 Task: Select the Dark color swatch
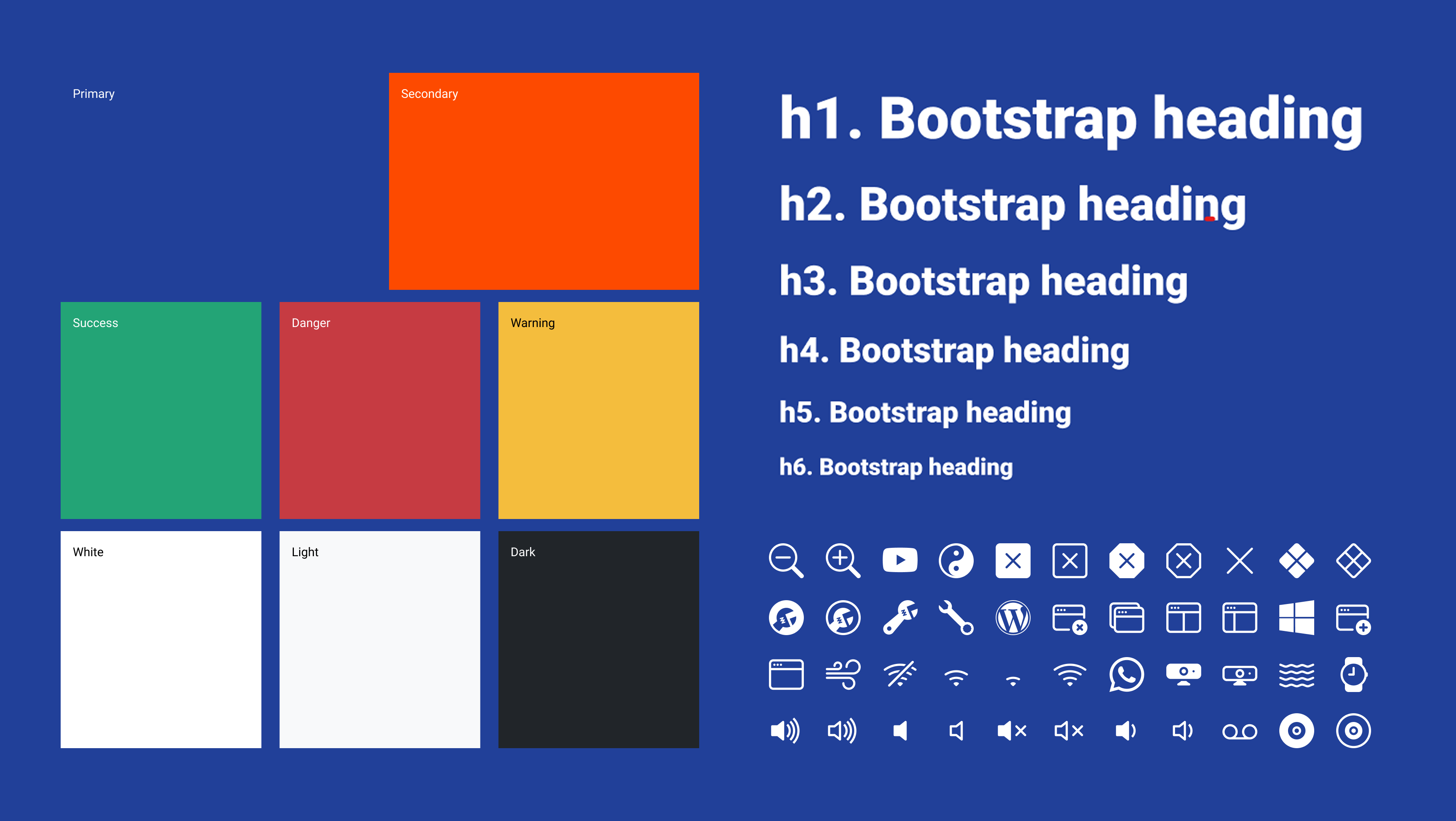(599, 640)
